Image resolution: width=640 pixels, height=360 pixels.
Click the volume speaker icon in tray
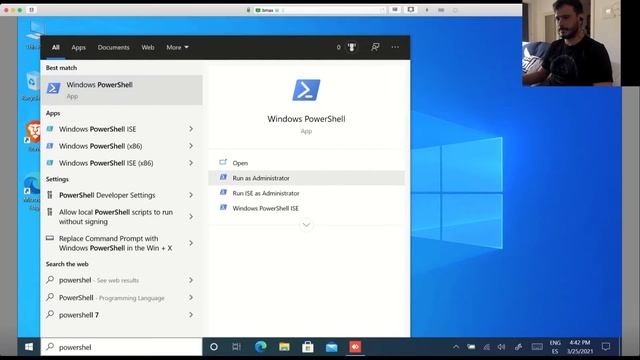tap(502, 347)
